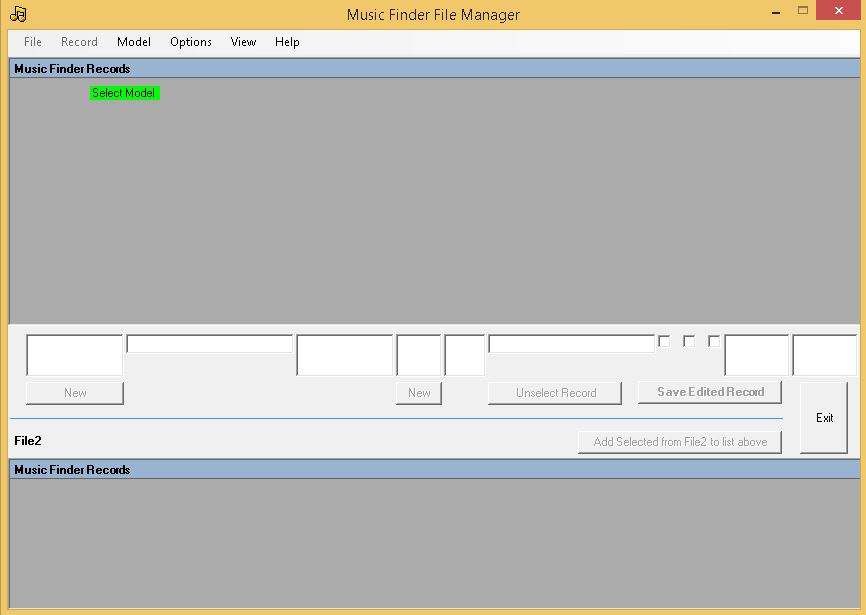Open the Model menu
Screen dimensions: 866x615
[133, 42]
